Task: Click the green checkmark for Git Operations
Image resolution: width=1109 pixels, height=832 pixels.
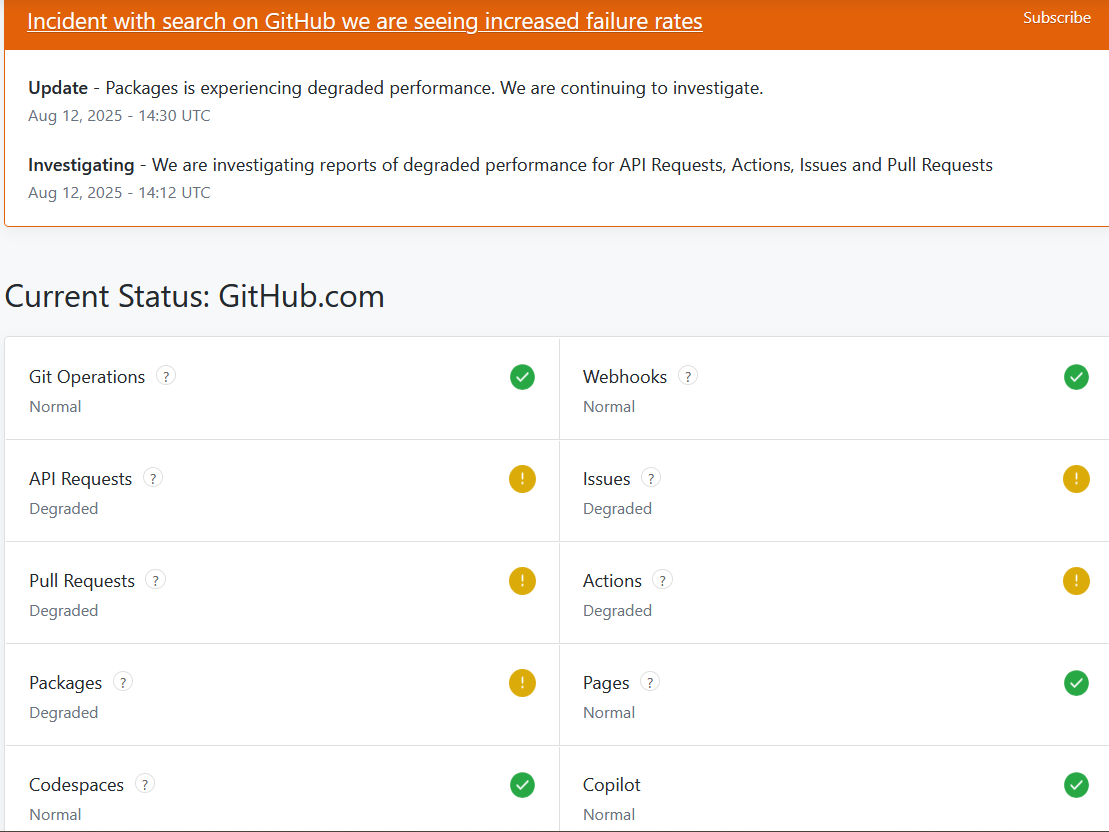Action: (x=522, y=377)
